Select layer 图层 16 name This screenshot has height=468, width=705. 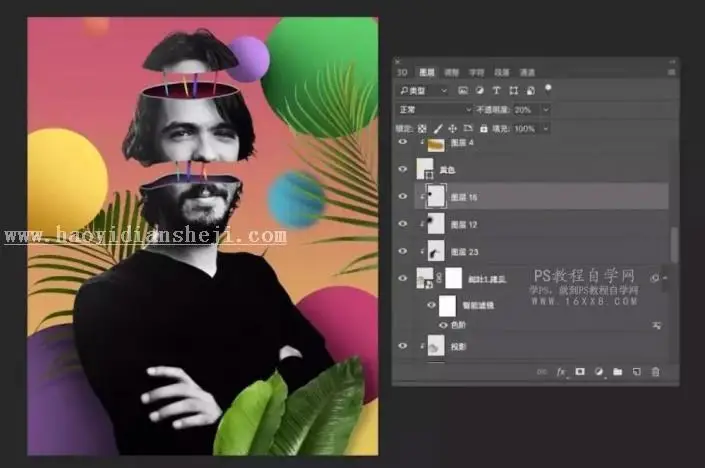464,197
